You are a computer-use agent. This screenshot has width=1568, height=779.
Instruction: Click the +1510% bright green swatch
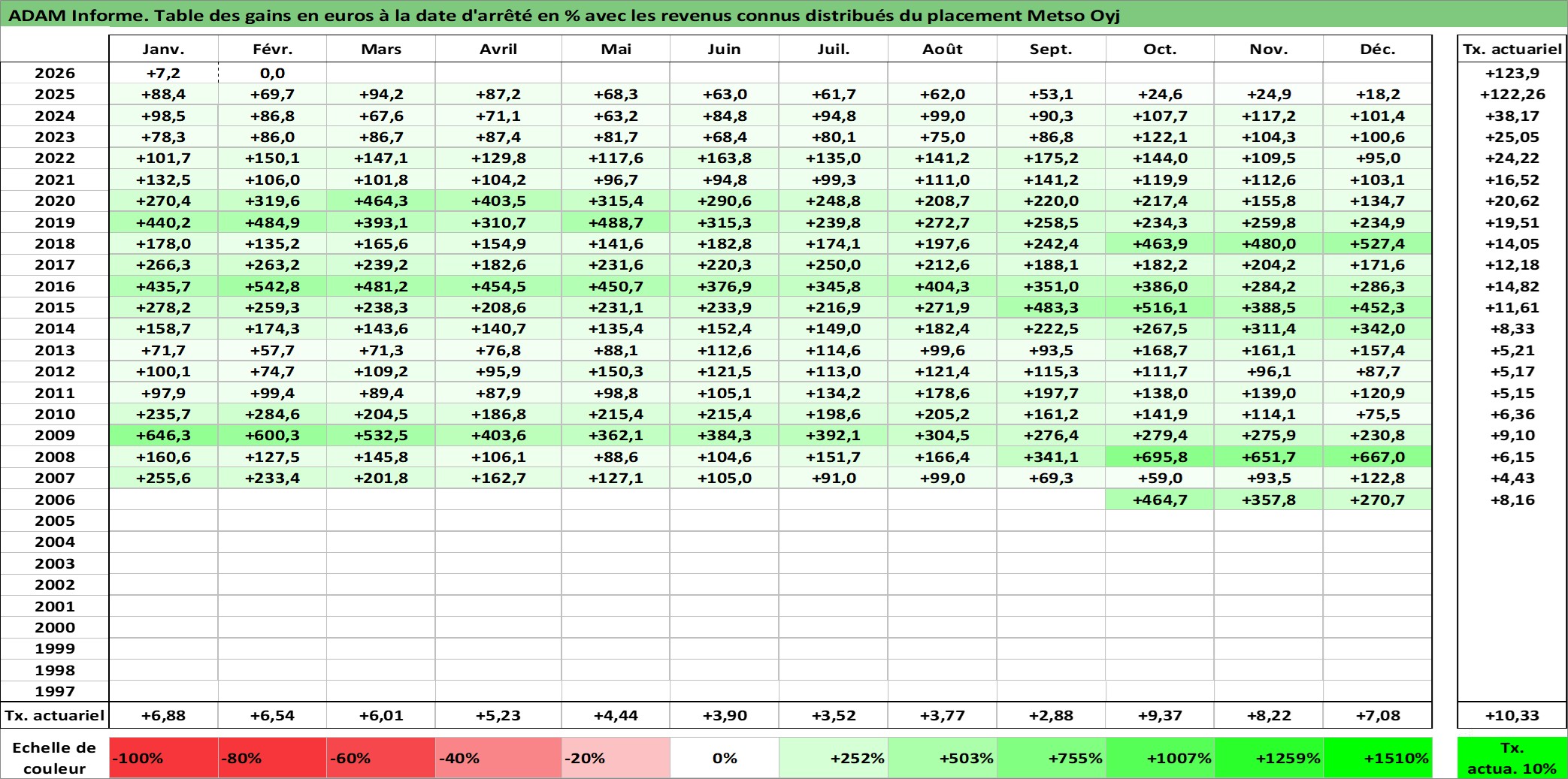1378,758
